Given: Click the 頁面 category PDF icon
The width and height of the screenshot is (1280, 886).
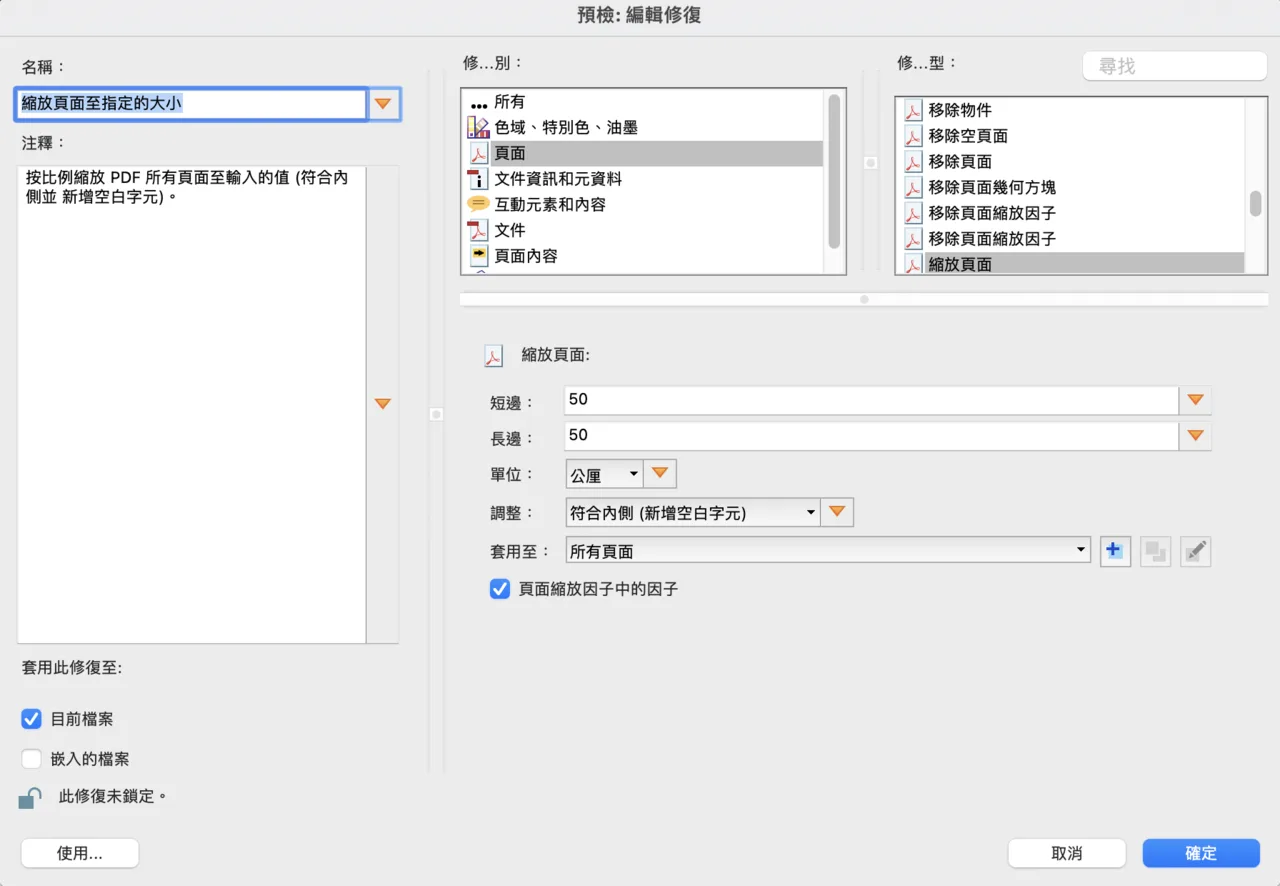Looking at the screenshot, I should (x=478, y=153).
